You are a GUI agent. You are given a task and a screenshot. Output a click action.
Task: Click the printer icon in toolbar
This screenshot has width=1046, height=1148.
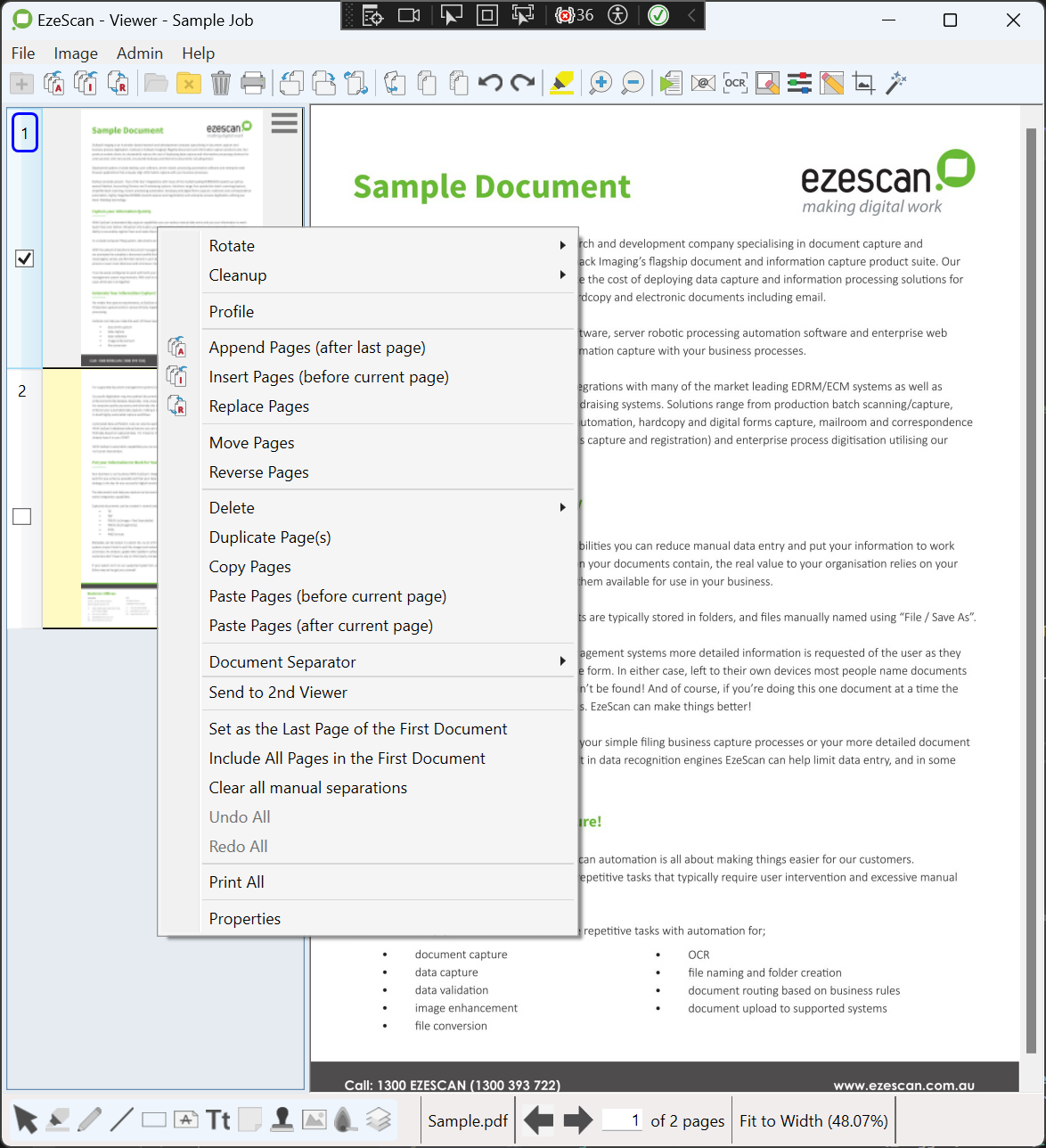pyautogui.click(x=253, y=84)
